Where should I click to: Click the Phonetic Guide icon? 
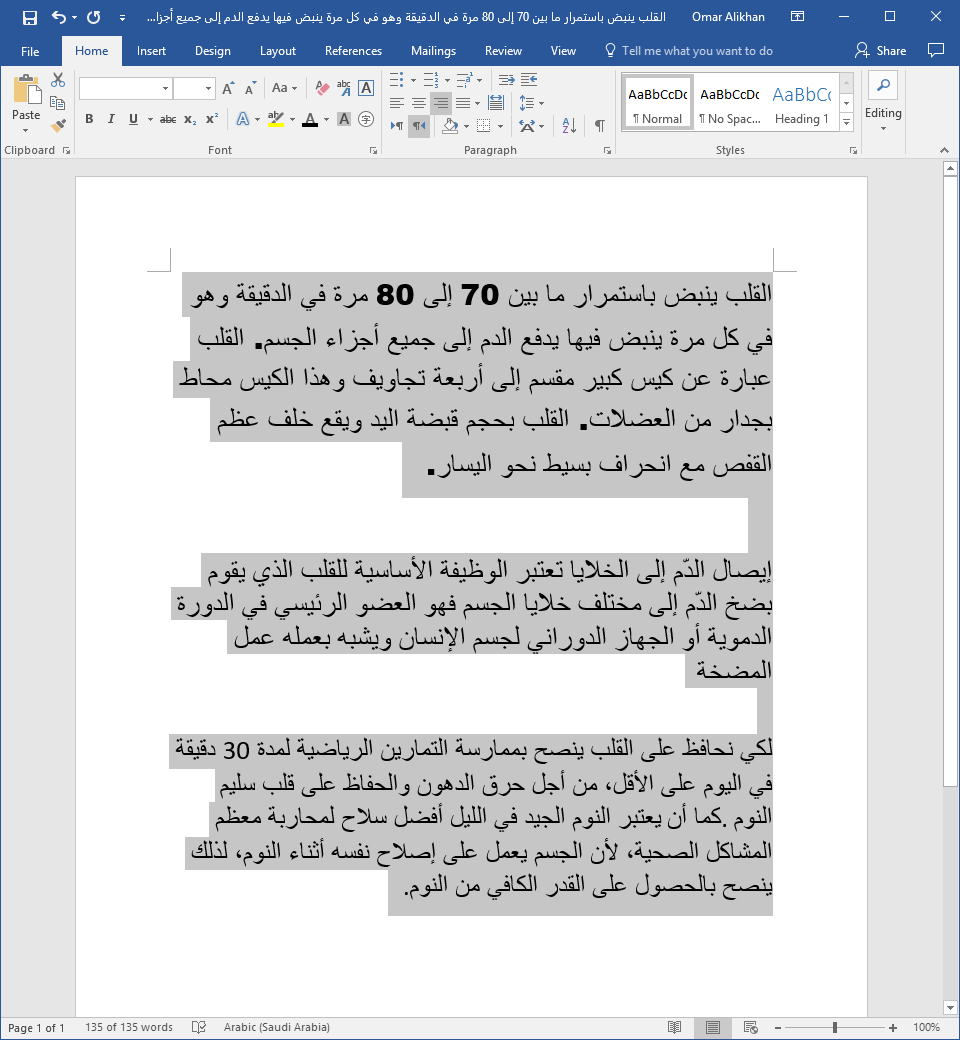[x=344, y=88]
